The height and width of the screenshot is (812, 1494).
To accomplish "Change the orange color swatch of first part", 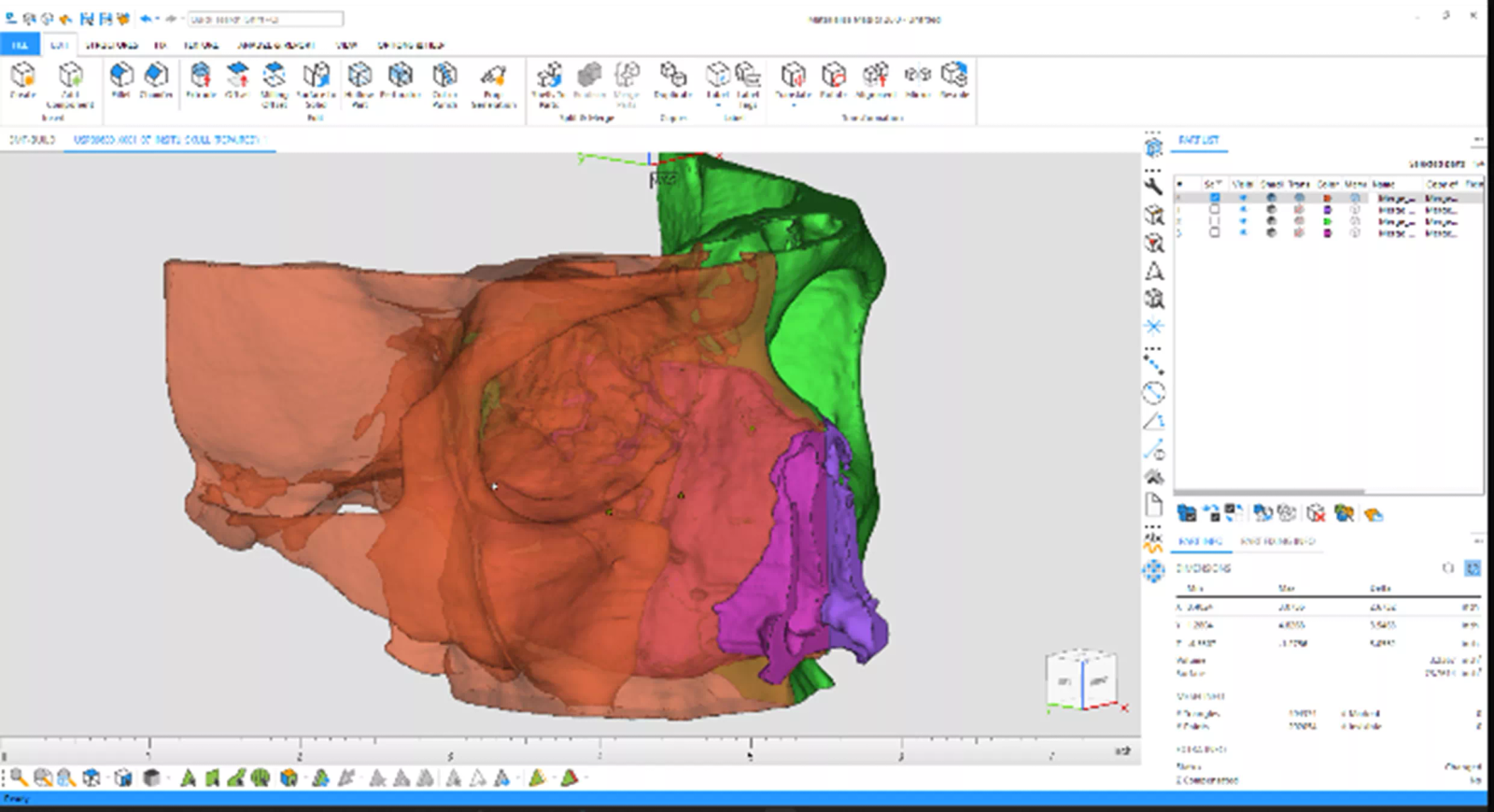I will (1327, 198).
